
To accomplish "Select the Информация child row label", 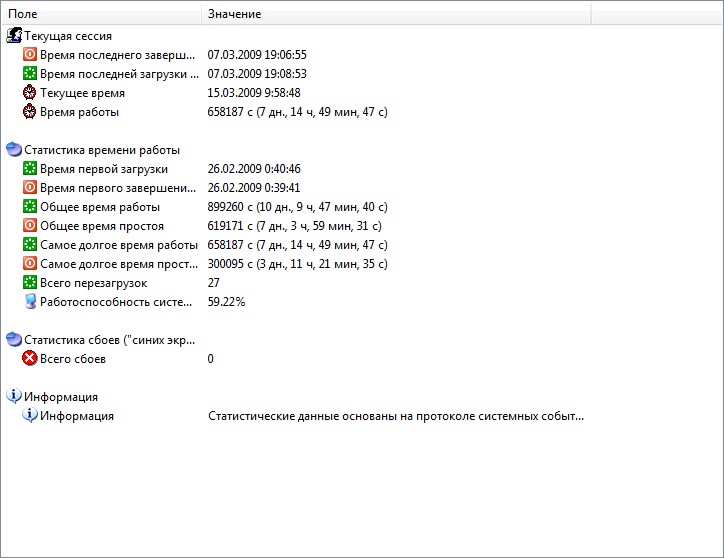I will (x=77, y=416).
